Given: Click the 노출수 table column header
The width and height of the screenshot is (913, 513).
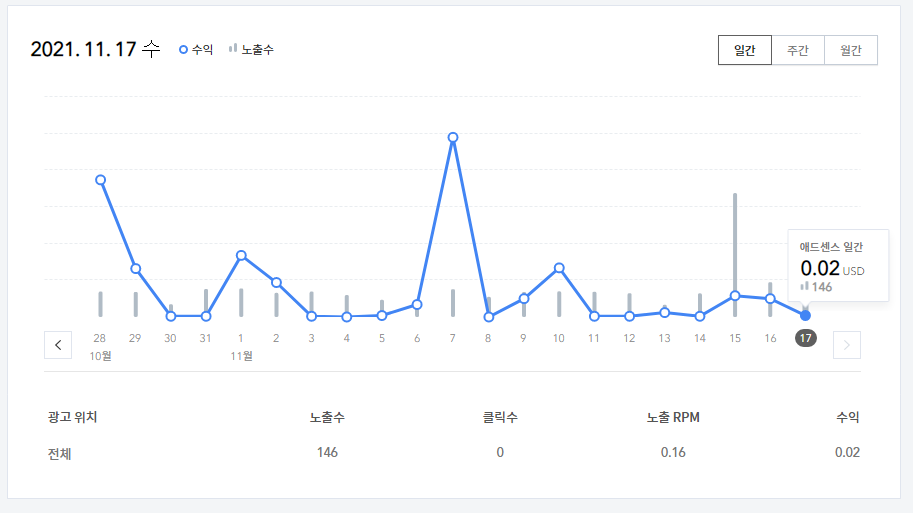Looking at the screenshot, I should (327, 418).
